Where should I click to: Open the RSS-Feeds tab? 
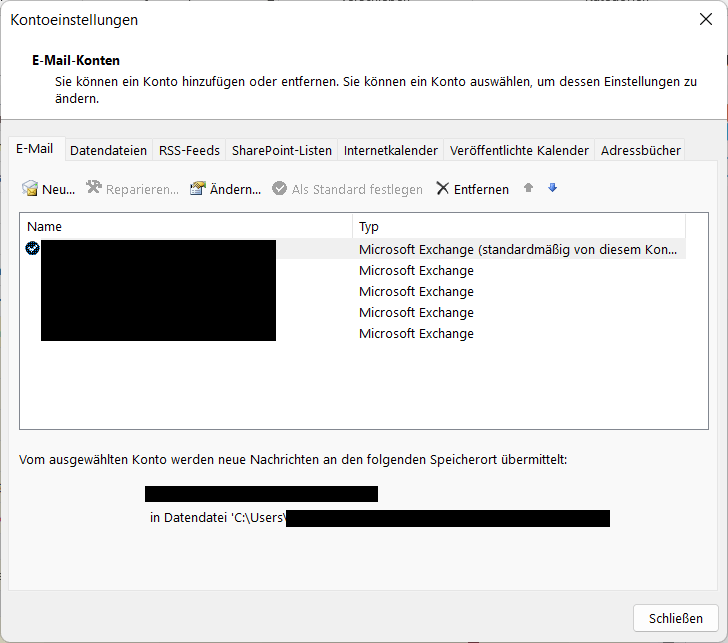coord(189,150)
